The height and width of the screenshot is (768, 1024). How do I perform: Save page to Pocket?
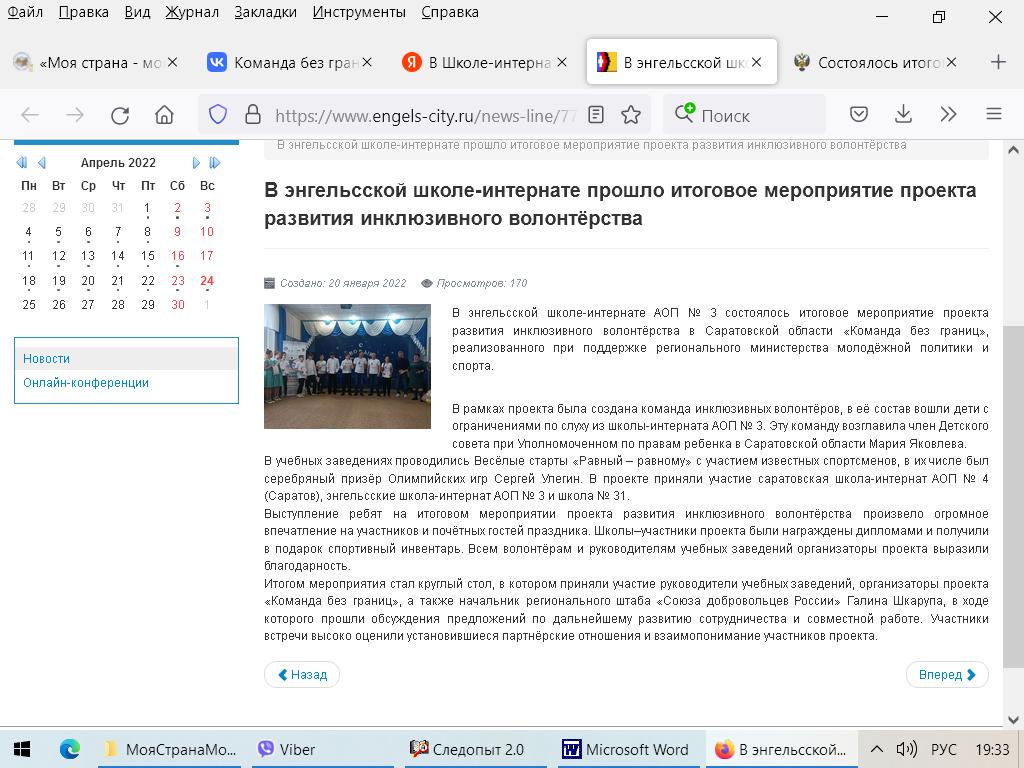point(859,115)
